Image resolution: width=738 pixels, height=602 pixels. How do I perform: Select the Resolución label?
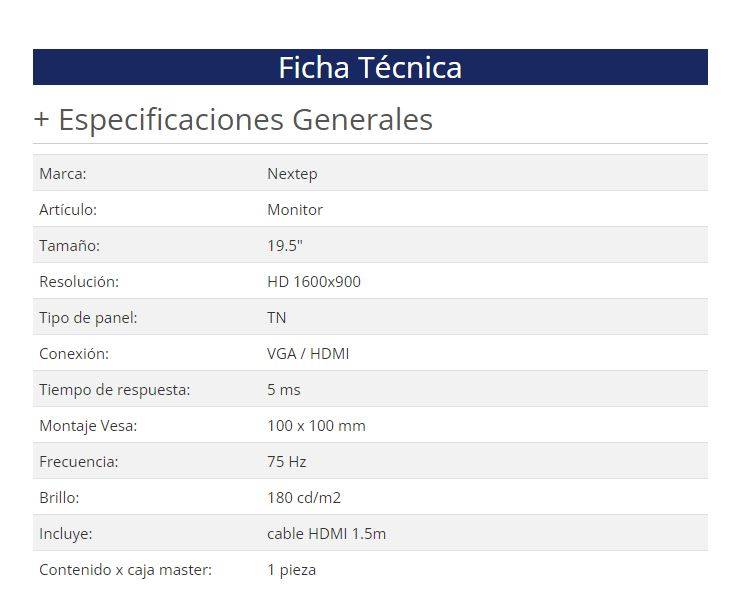pyautogui.click(x=79, y=282)
